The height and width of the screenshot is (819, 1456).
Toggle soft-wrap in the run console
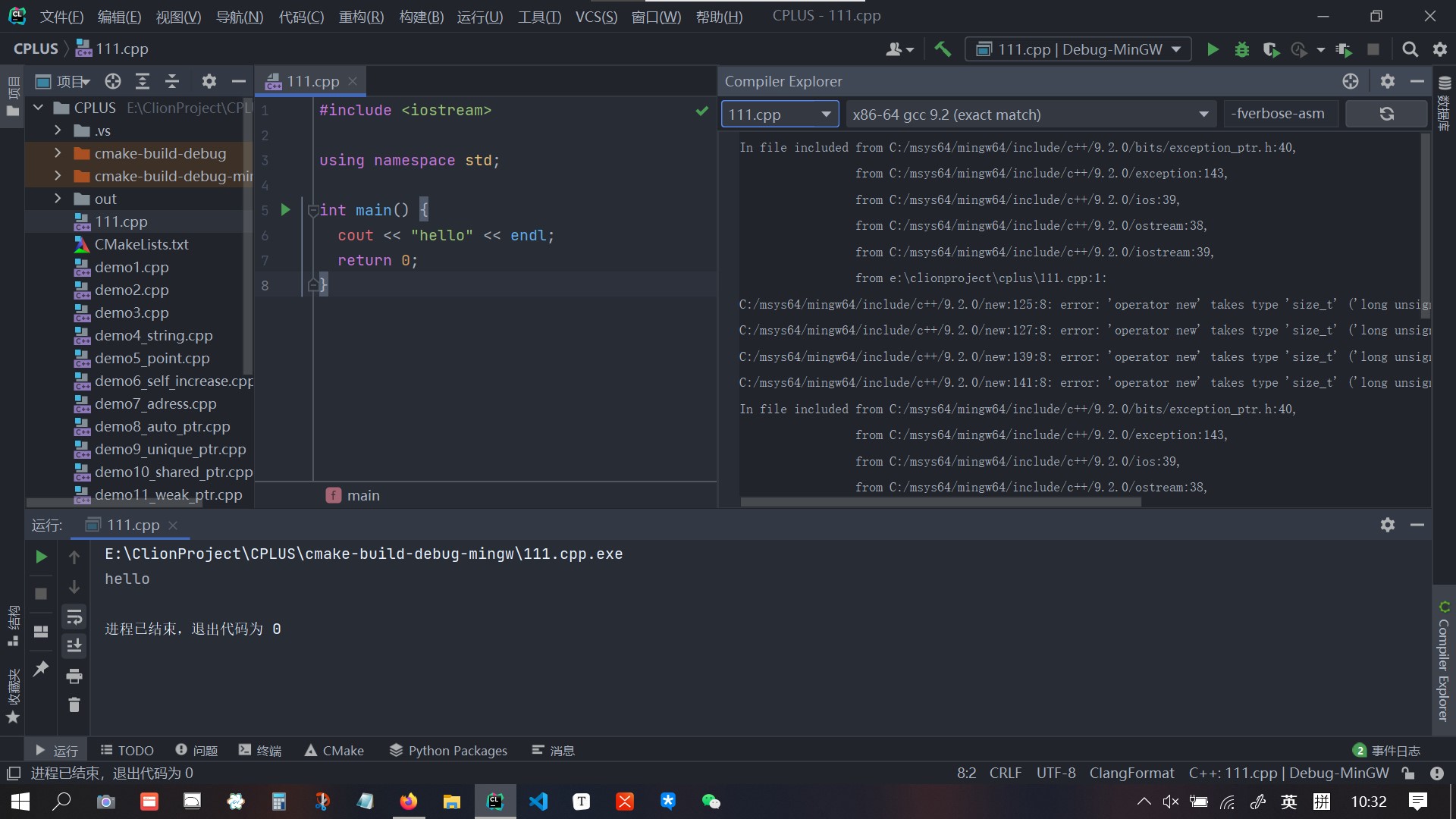pos(74,617)
